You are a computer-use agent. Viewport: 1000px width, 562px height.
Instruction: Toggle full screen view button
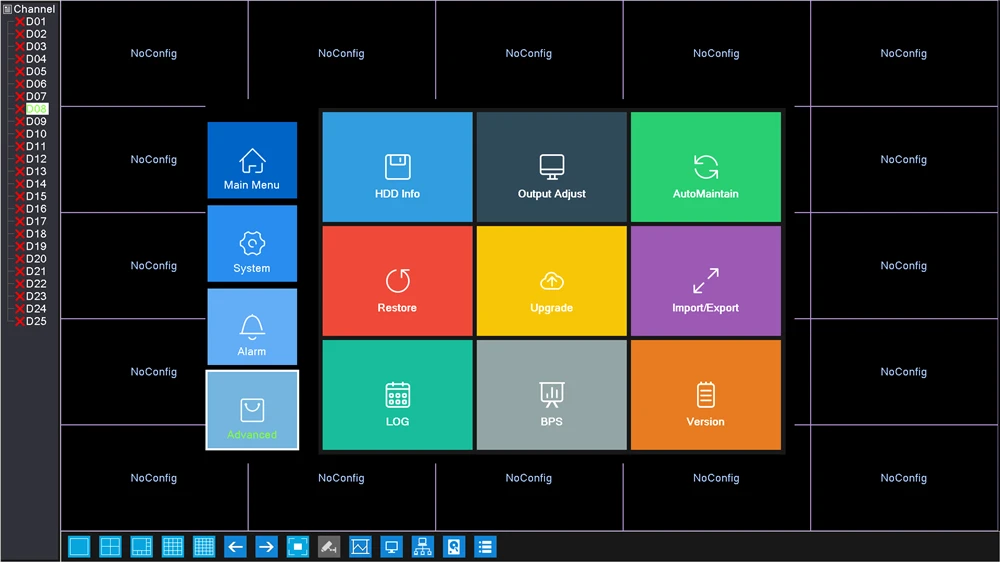298,547
